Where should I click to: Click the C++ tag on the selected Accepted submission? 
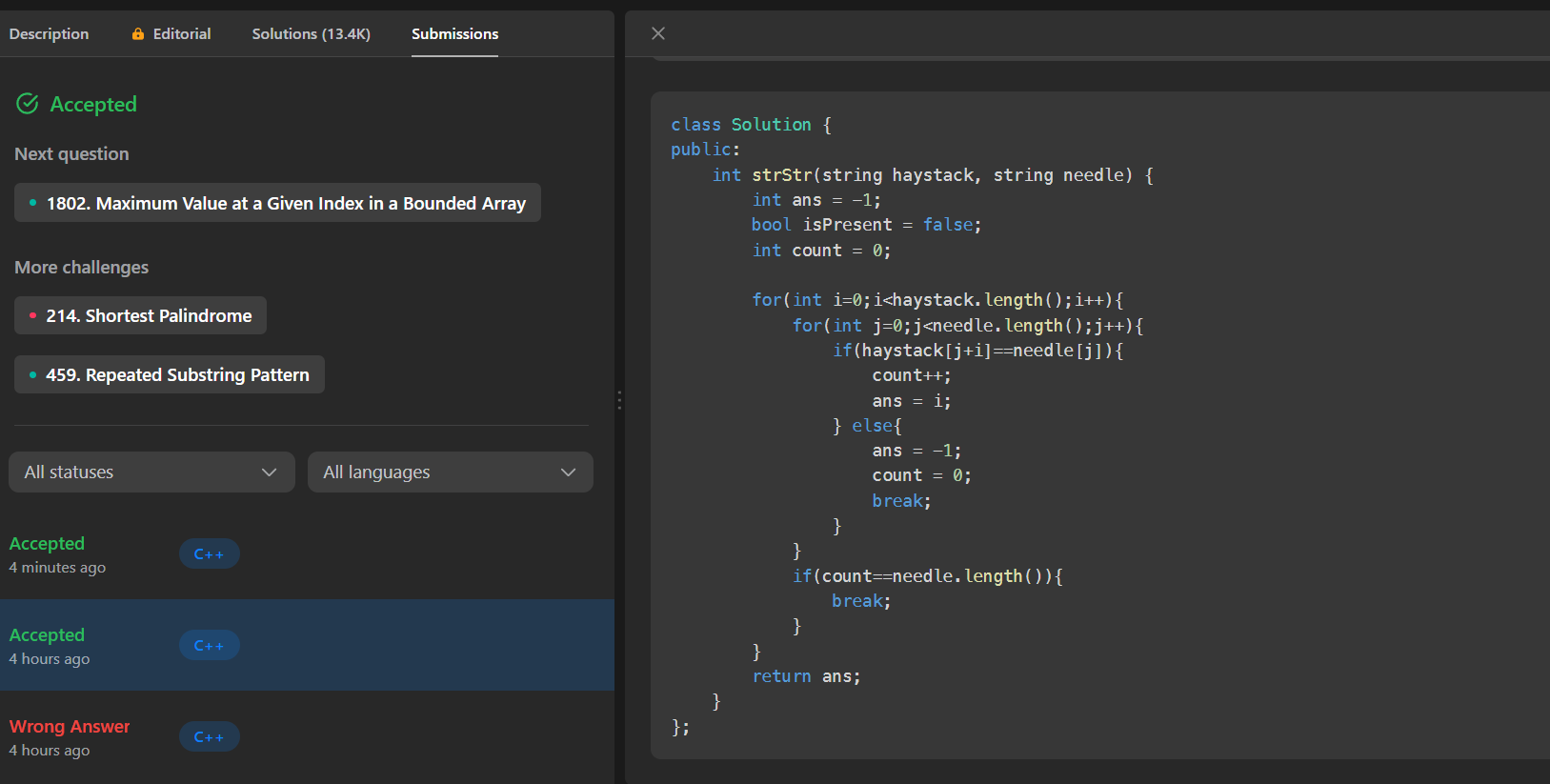click(209, 646)
